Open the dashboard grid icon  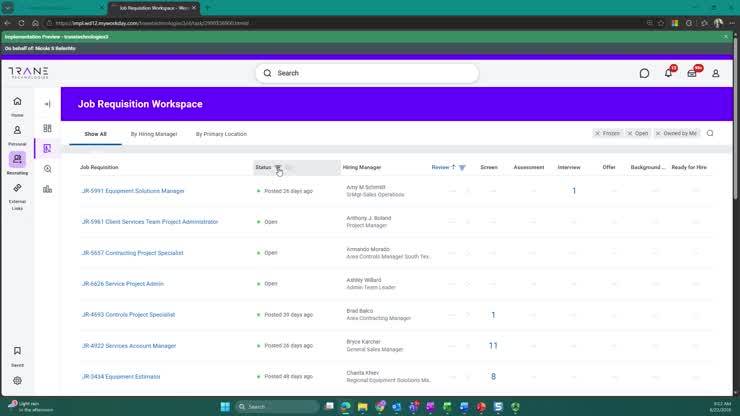[x=47, y=128]
